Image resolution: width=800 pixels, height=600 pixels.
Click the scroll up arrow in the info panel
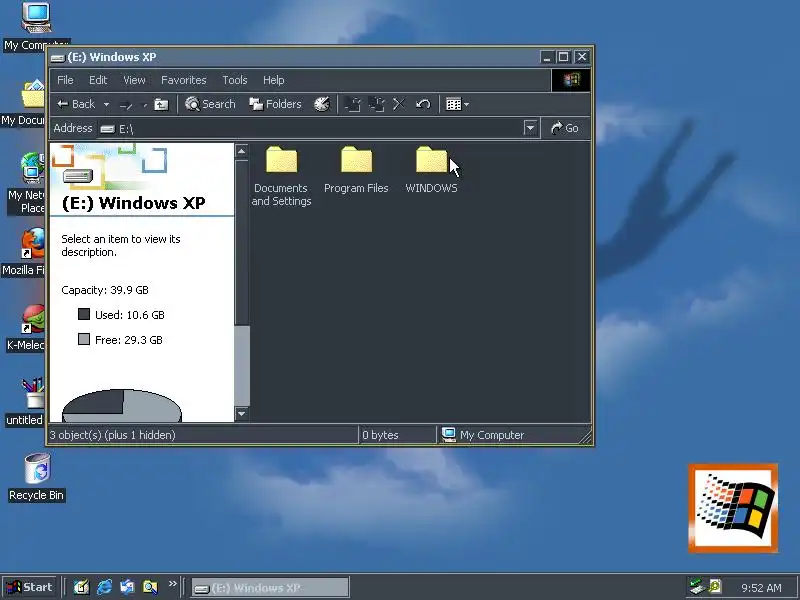(242, 152)
